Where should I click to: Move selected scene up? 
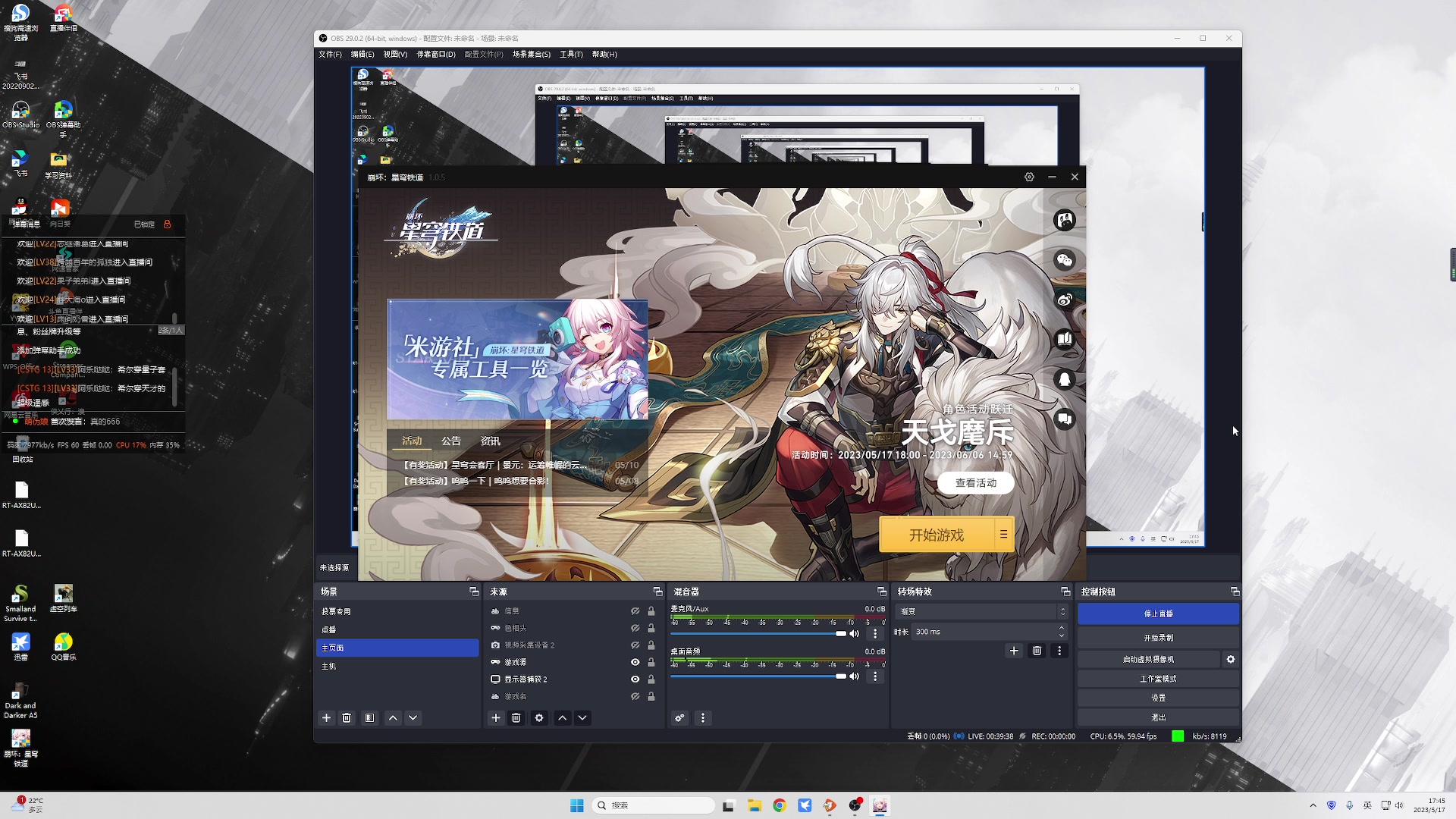point(393,718)
